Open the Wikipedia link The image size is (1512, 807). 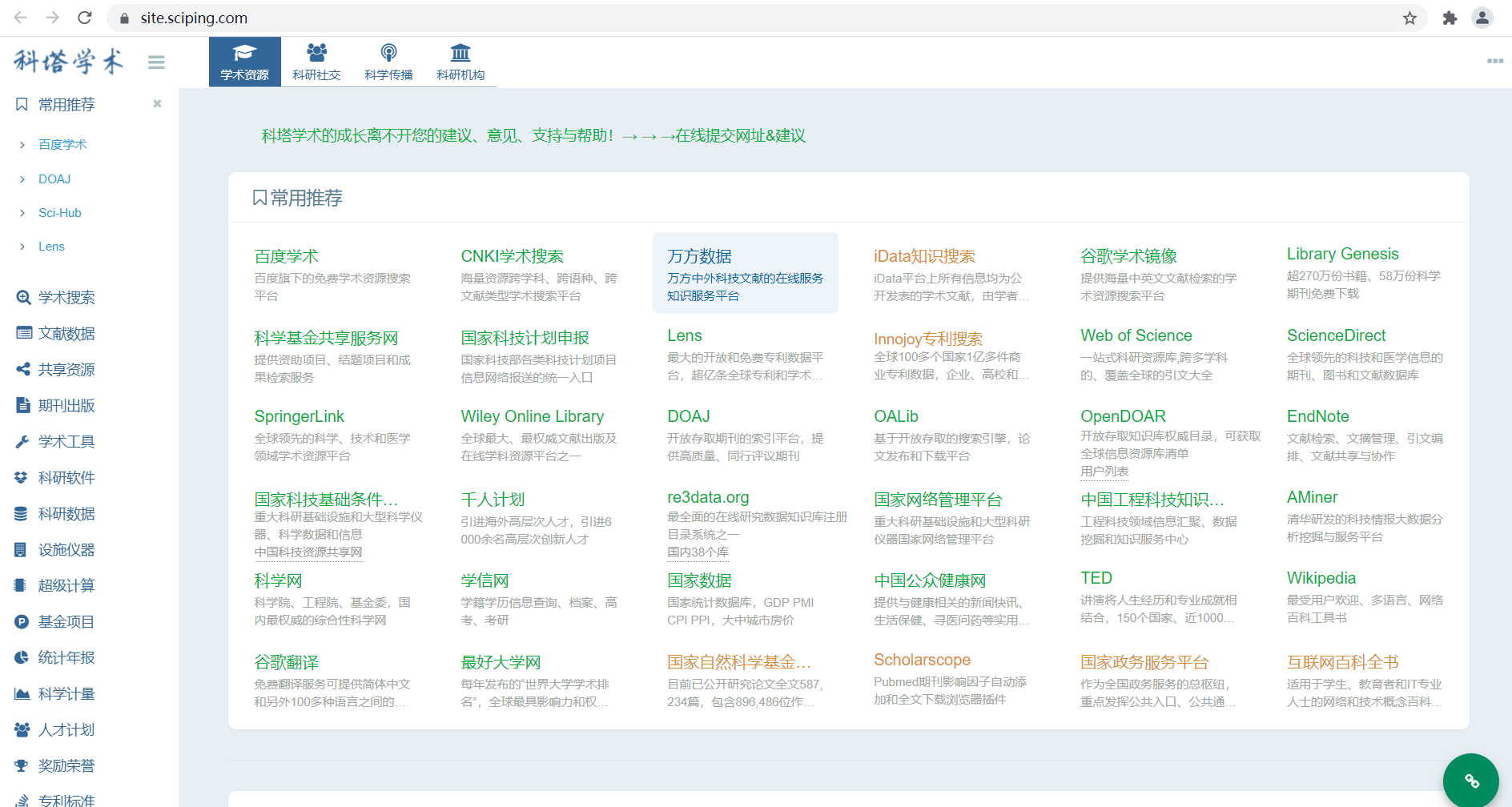pyautogui.click(x=1321, y=578)
